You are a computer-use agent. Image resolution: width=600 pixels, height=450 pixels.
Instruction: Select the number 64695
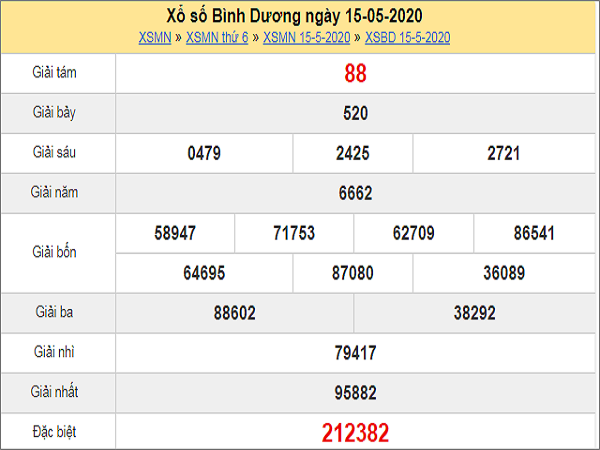pyautogui.click(x=204, y=273)
